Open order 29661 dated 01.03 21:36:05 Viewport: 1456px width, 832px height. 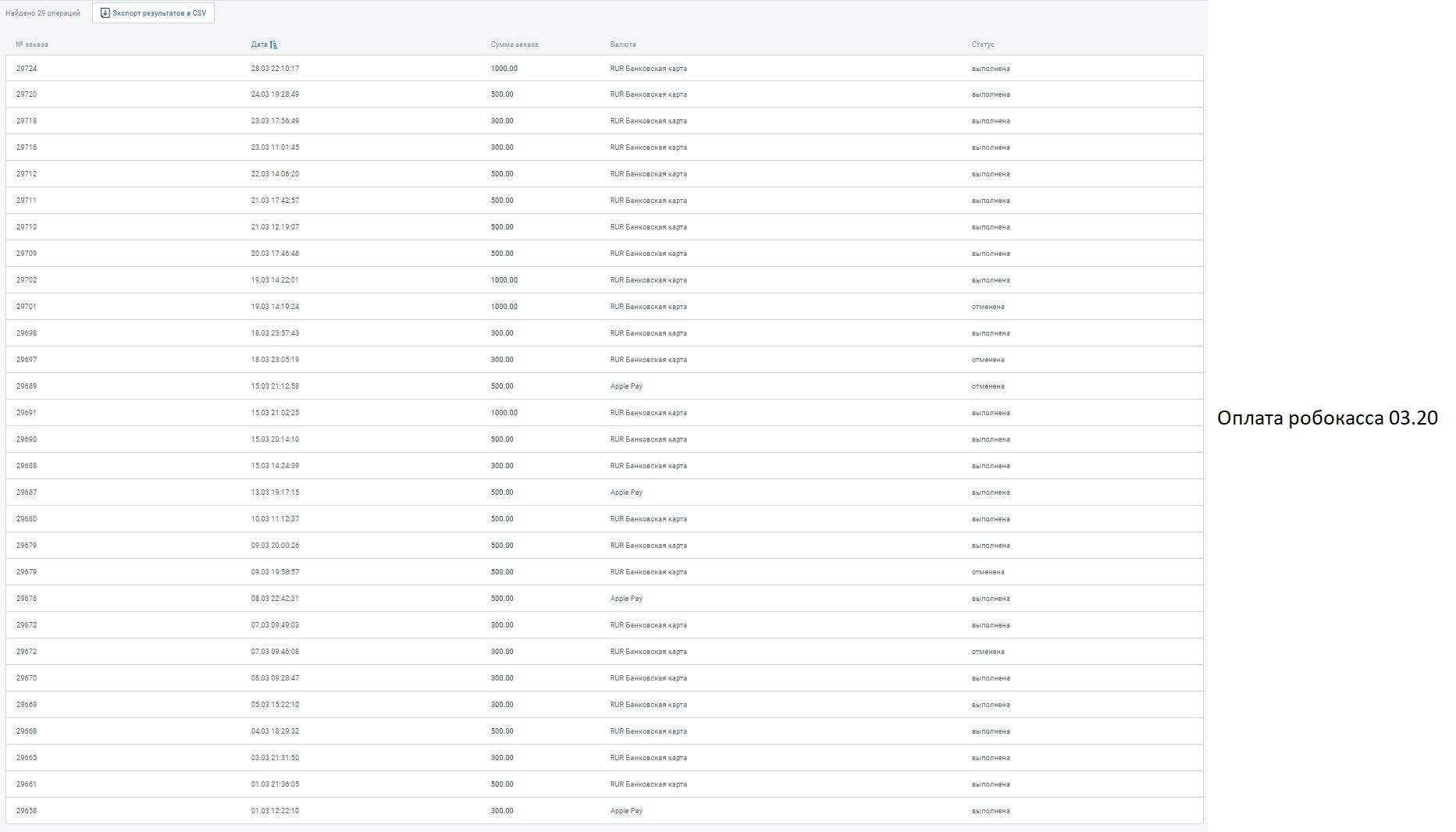click(604, 784)
